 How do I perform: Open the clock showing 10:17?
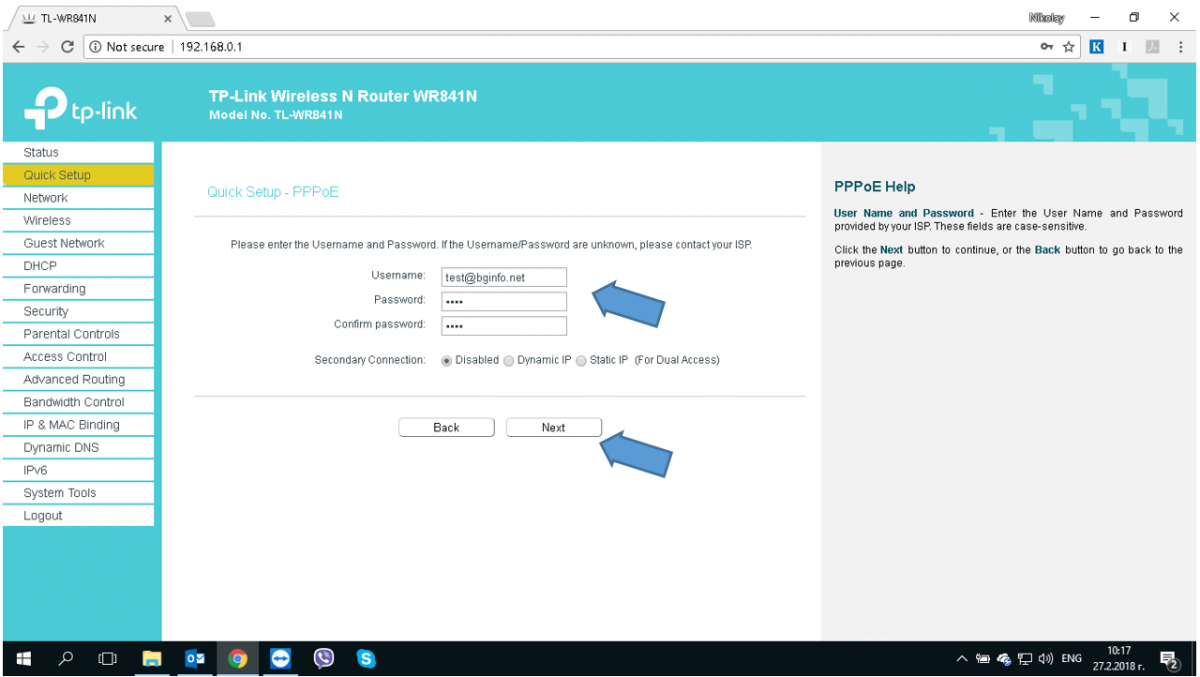pos(1119,659)
